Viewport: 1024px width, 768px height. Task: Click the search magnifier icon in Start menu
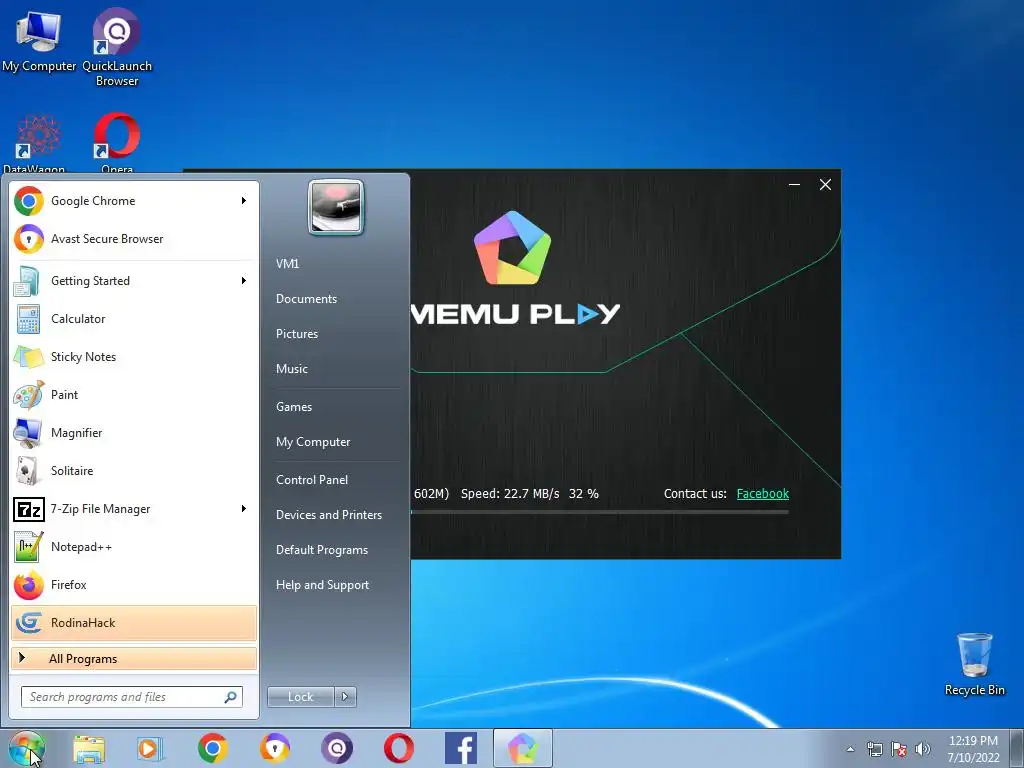tap(231, 697)
